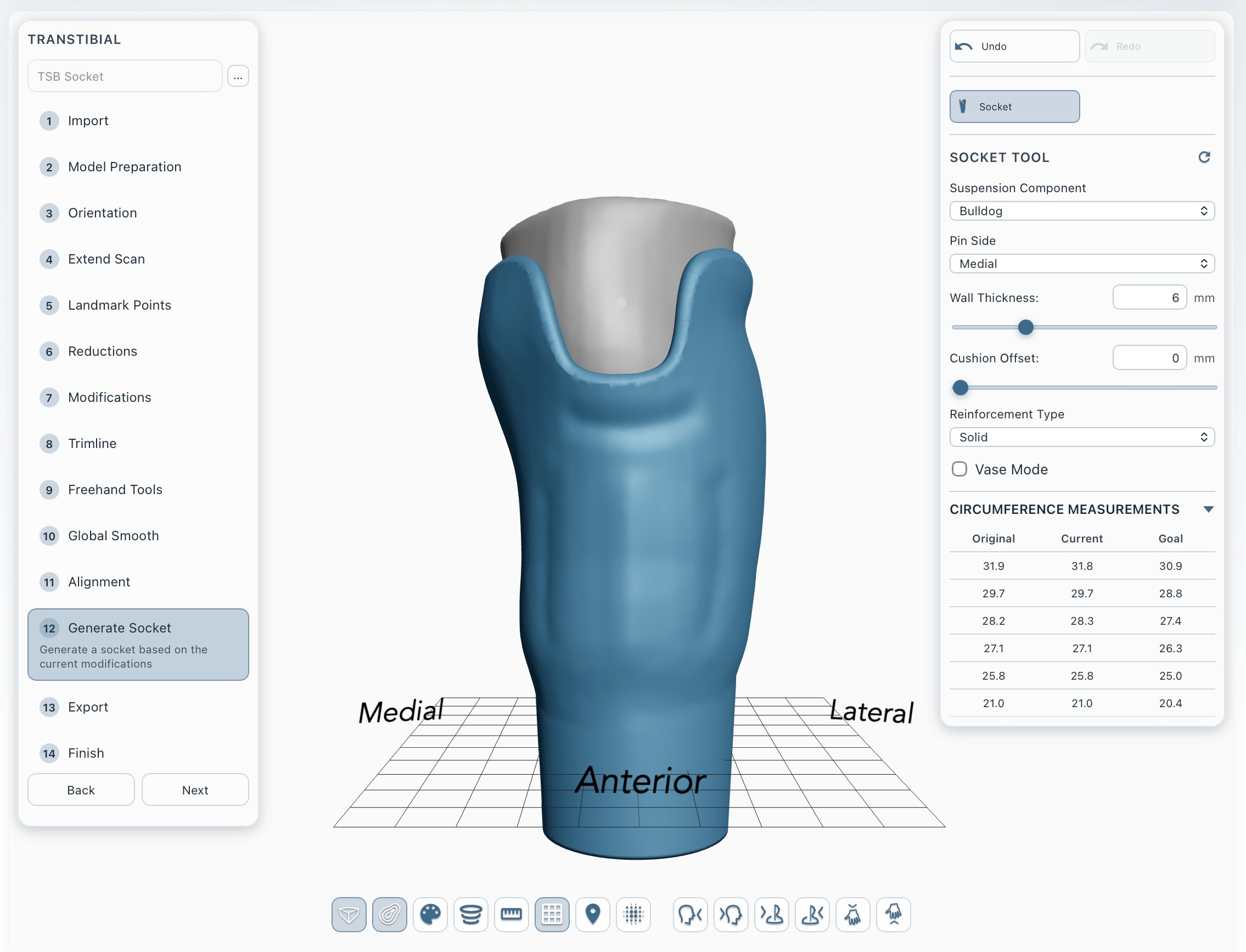Open the Suspension Component Bulldog dropdown
This screenshot has width=1246, height=952.
click(x=1082, y=211)
